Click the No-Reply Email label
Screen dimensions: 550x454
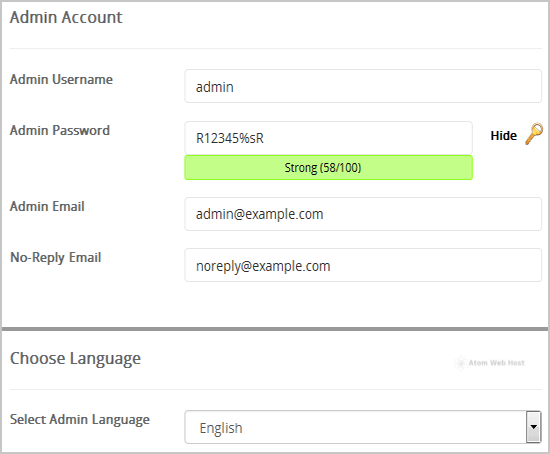[x=56, y=258]
